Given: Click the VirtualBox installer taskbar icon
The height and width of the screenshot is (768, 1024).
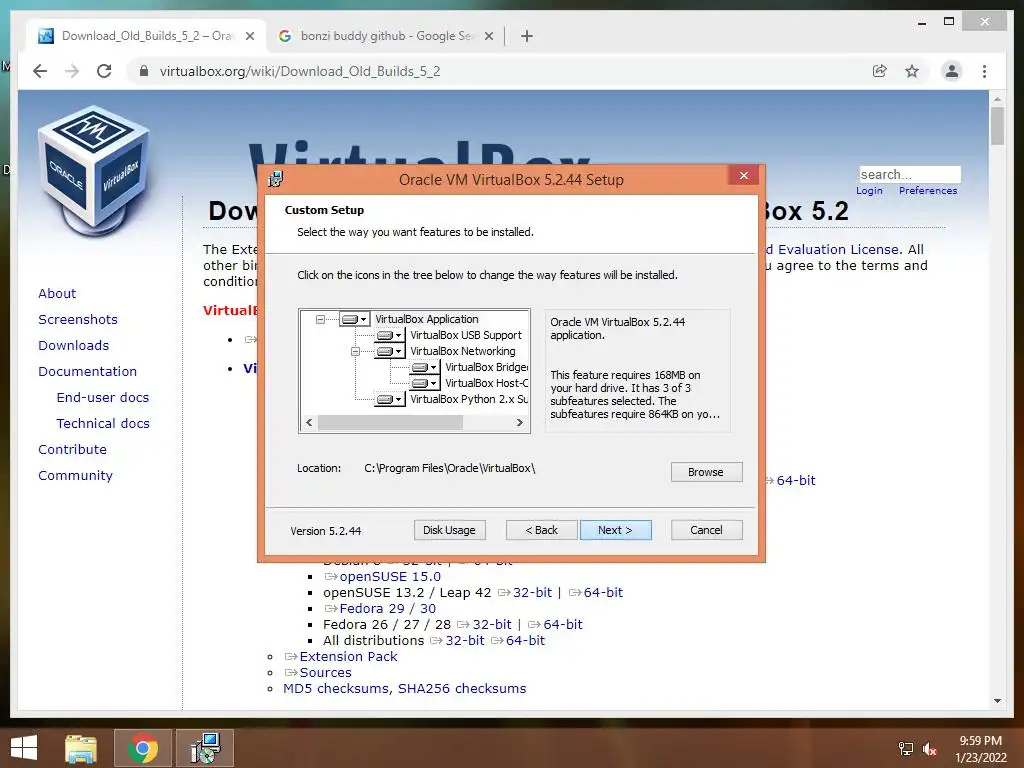Looking at the screenshot, I should coord(205,748).
